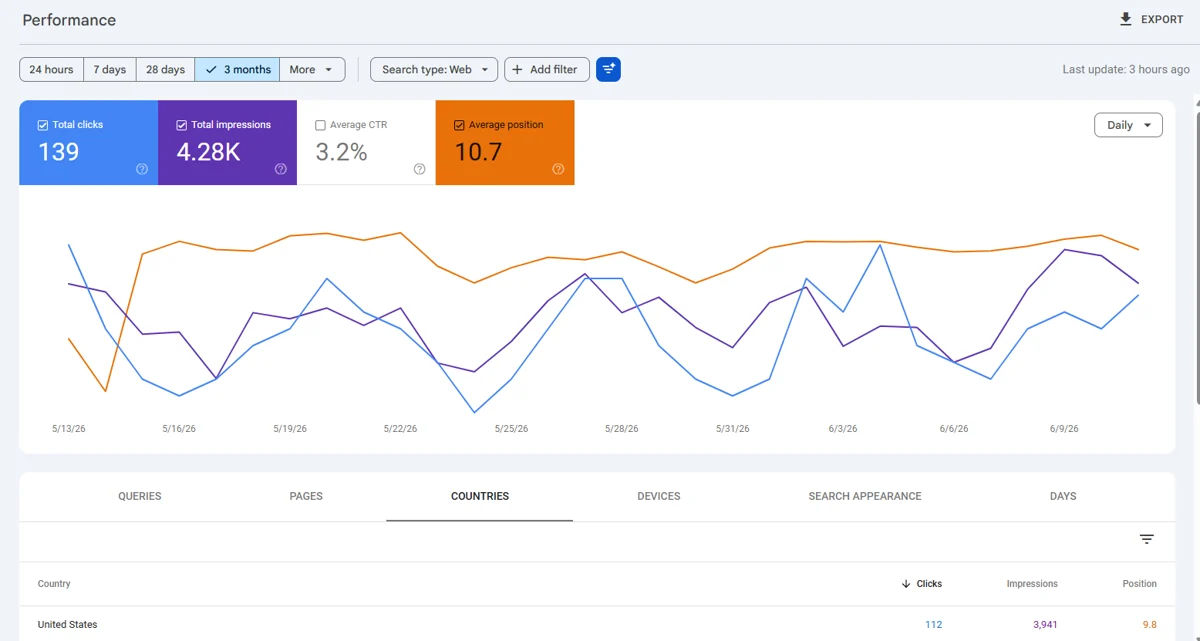1200x641 pixels.
Task: Select the Countries tab
Action: pos(480,496)
